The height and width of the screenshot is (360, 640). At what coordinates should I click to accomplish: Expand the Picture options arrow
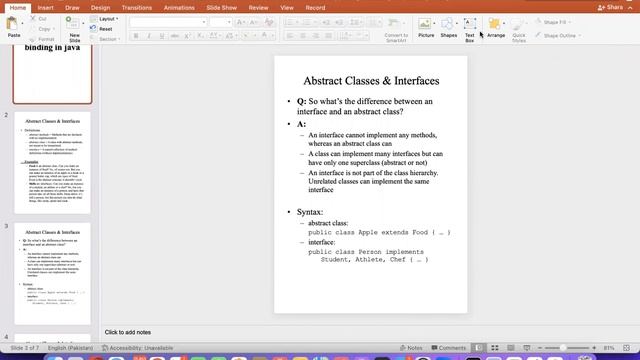click(x=434, y=23)
